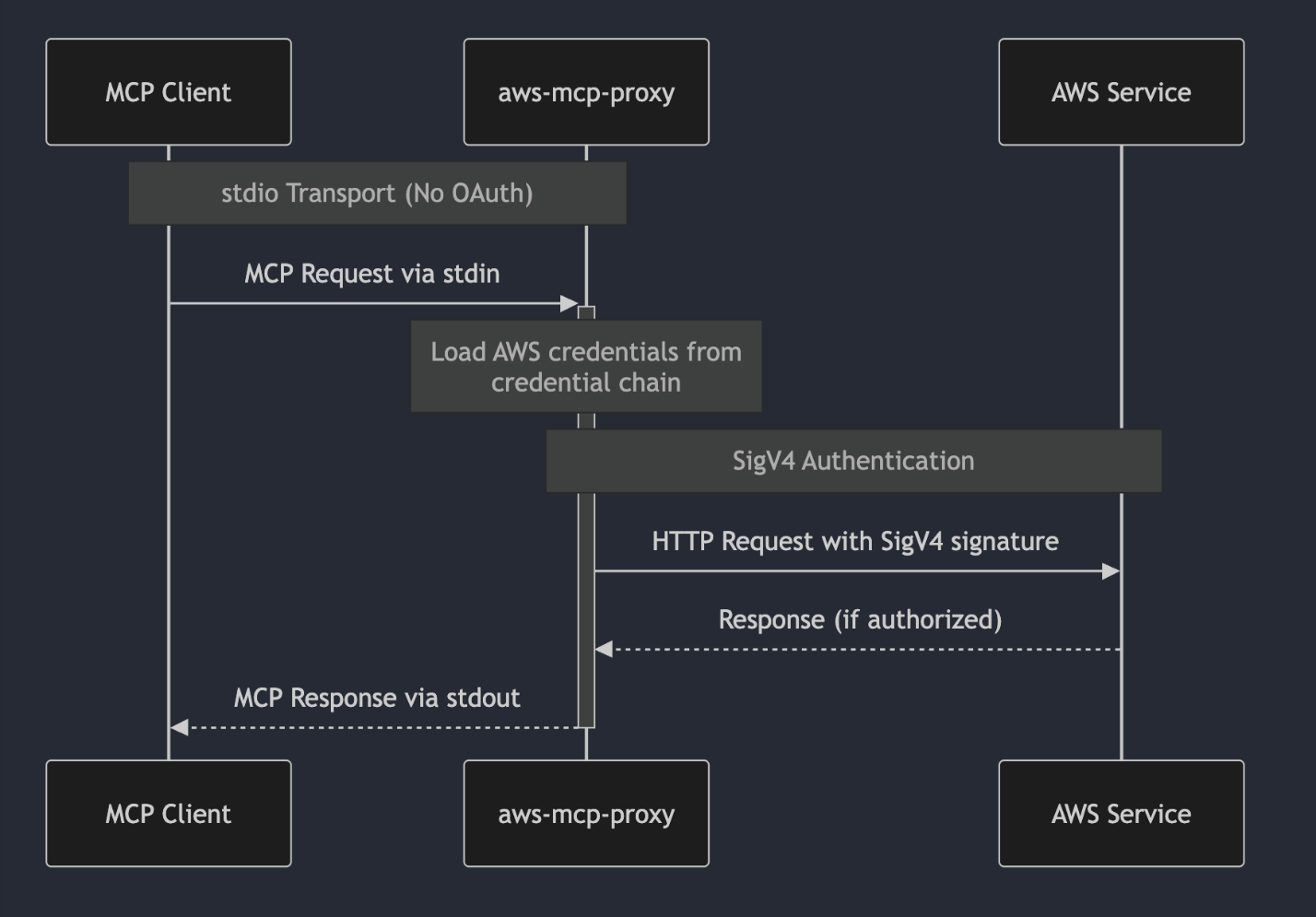Click the MCP Request via stdin label
1316x917 pixels.
coord(371,274)
